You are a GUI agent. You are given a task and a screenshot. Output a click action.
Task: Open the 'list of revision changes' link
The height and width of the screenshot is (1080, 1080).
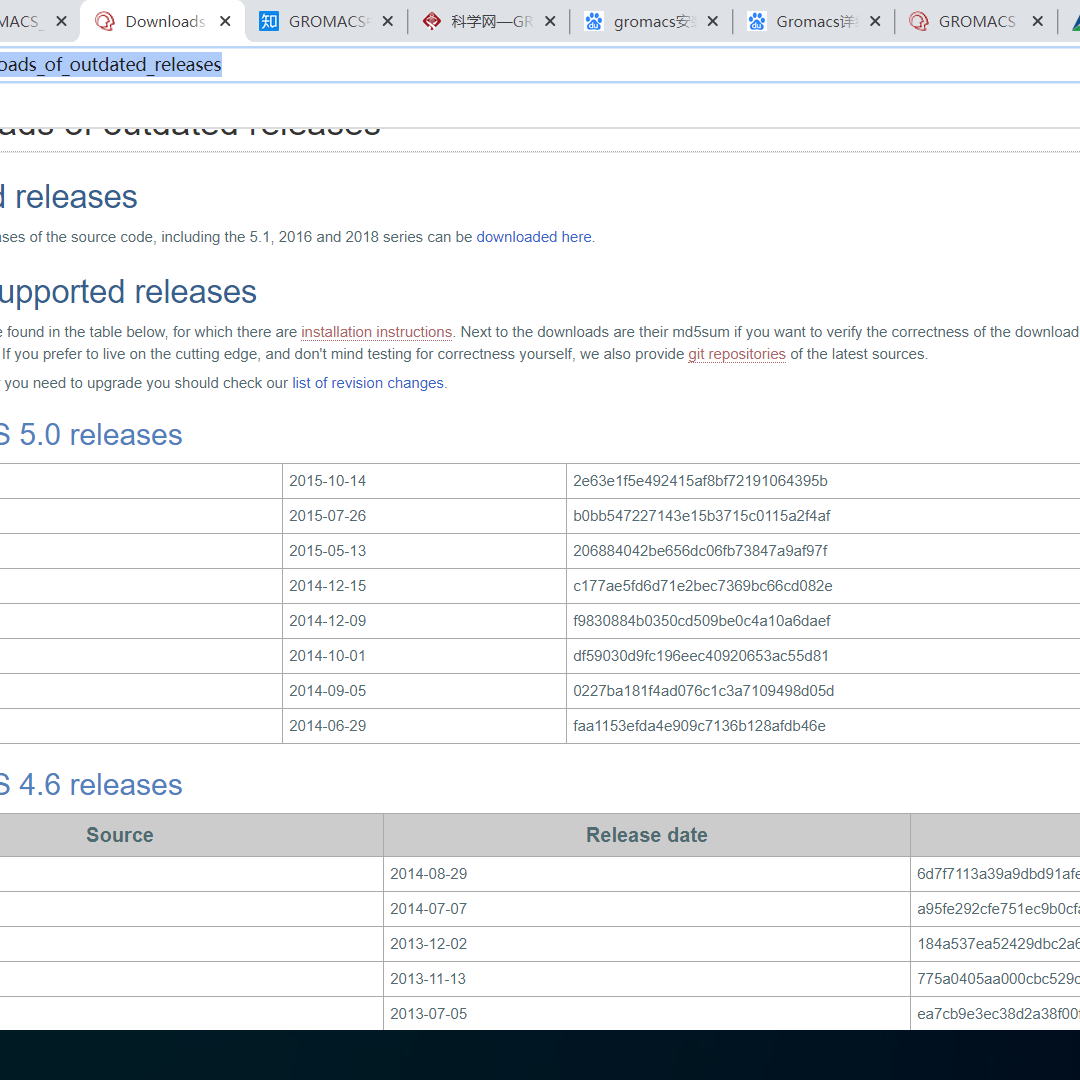tap(367, 383)
